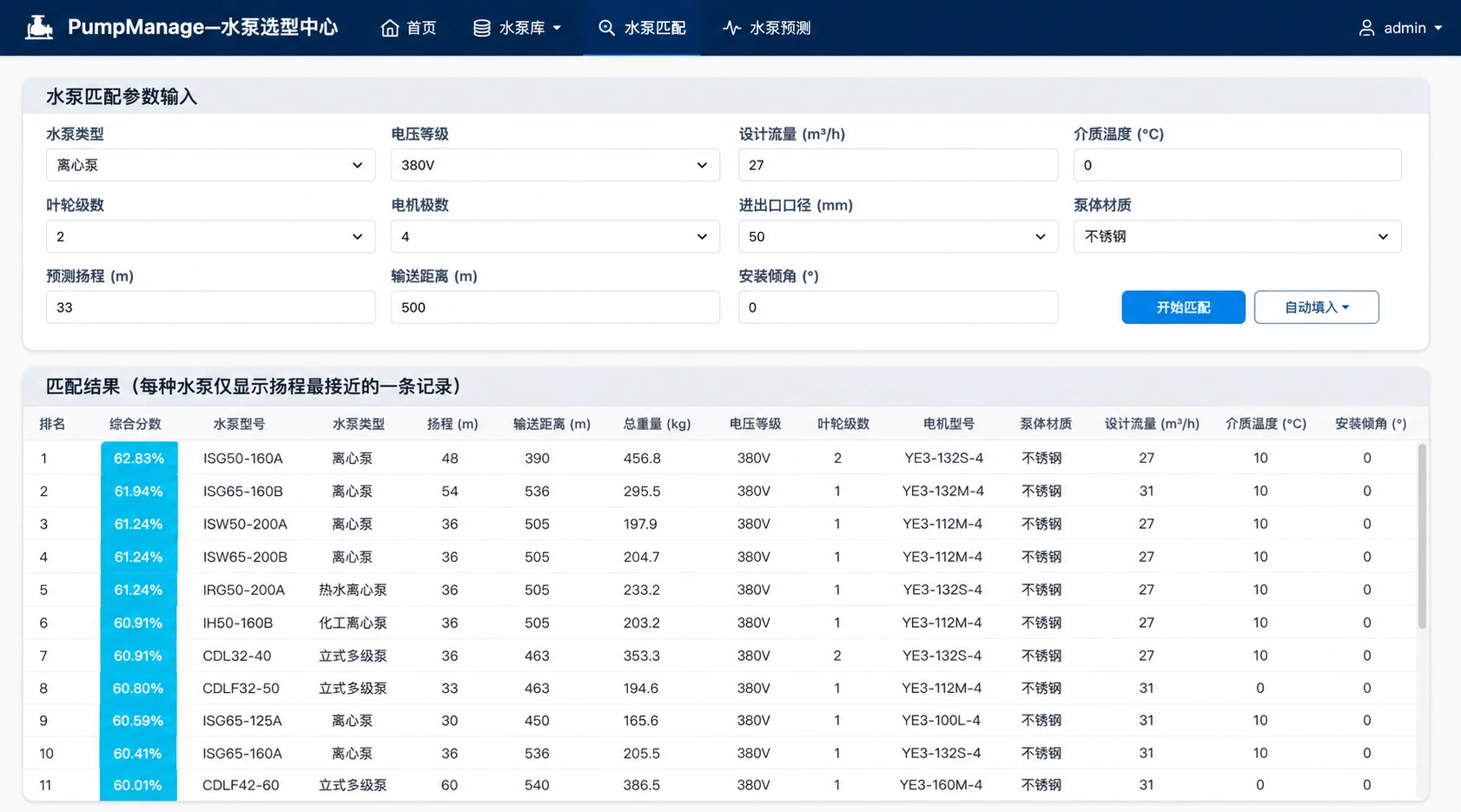Open the 首页 navigation item
Viewport: 1461px width, 812px height.
[x=409, y=28]
